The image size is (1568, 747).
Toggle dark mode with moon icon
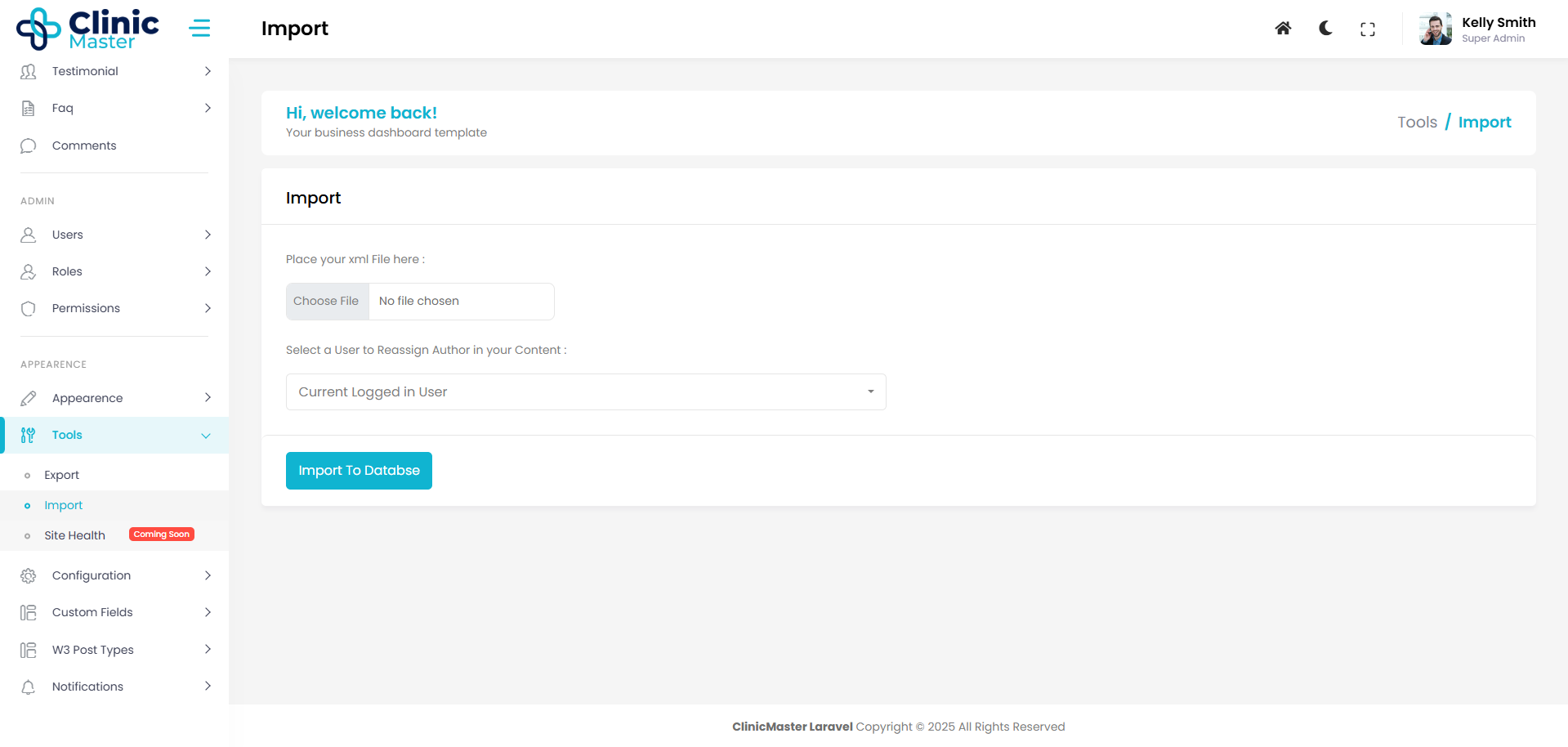(x=1325, y=29)
